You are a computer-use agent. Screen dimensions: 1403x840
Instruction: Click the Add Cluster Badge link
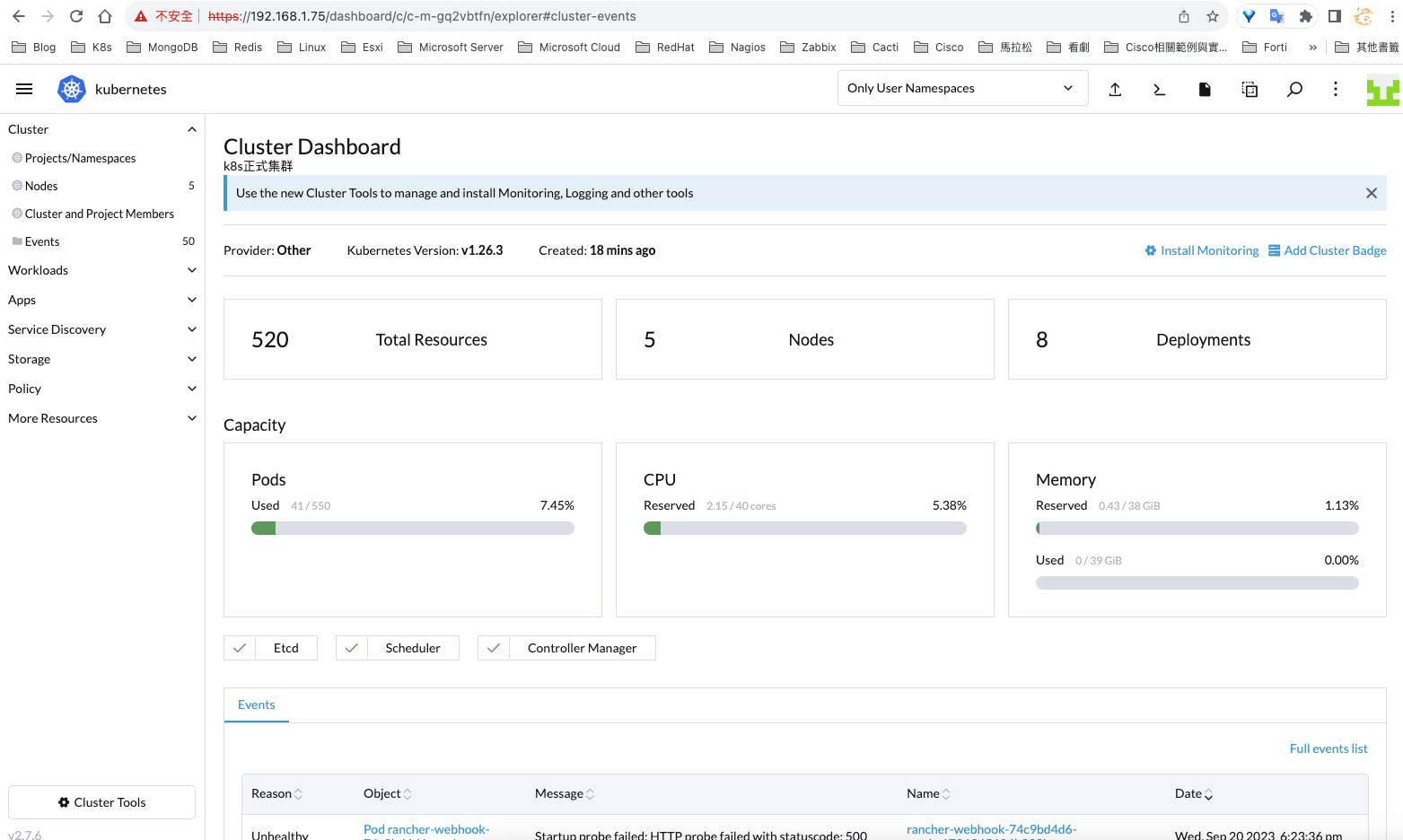[x=1328, y=250]
